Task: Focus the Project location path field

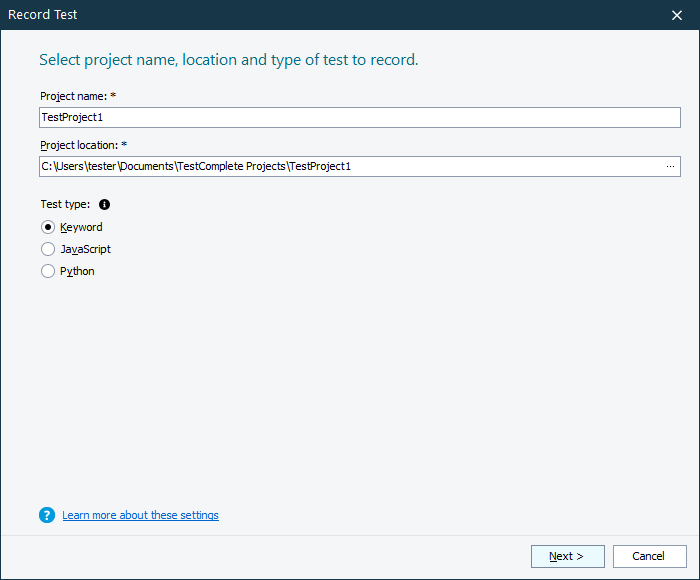Action: click(340, 166)
